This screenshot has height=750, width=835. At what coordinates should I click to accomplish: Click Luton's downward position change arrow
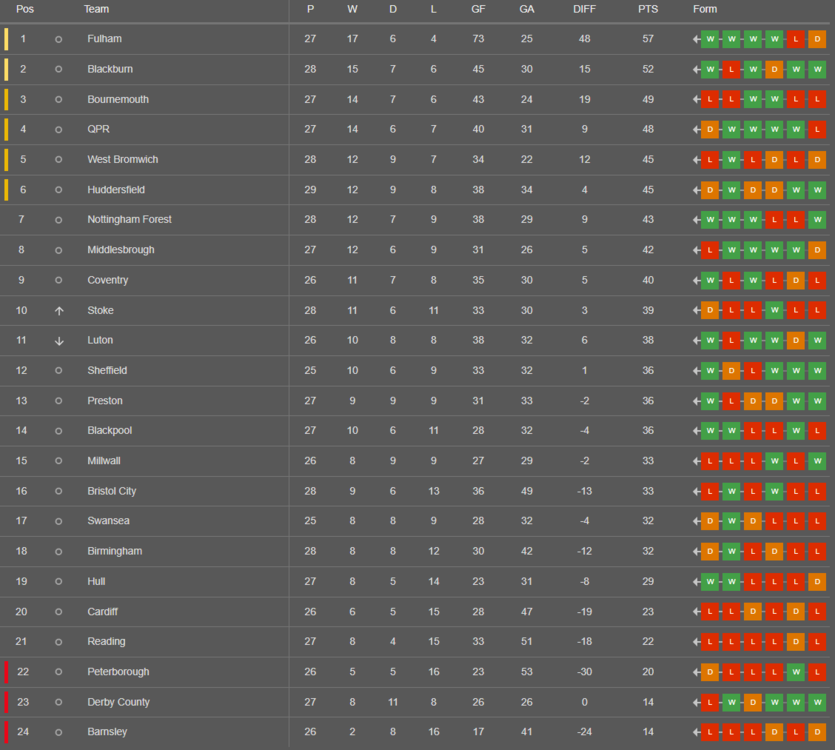pos(59,341)
